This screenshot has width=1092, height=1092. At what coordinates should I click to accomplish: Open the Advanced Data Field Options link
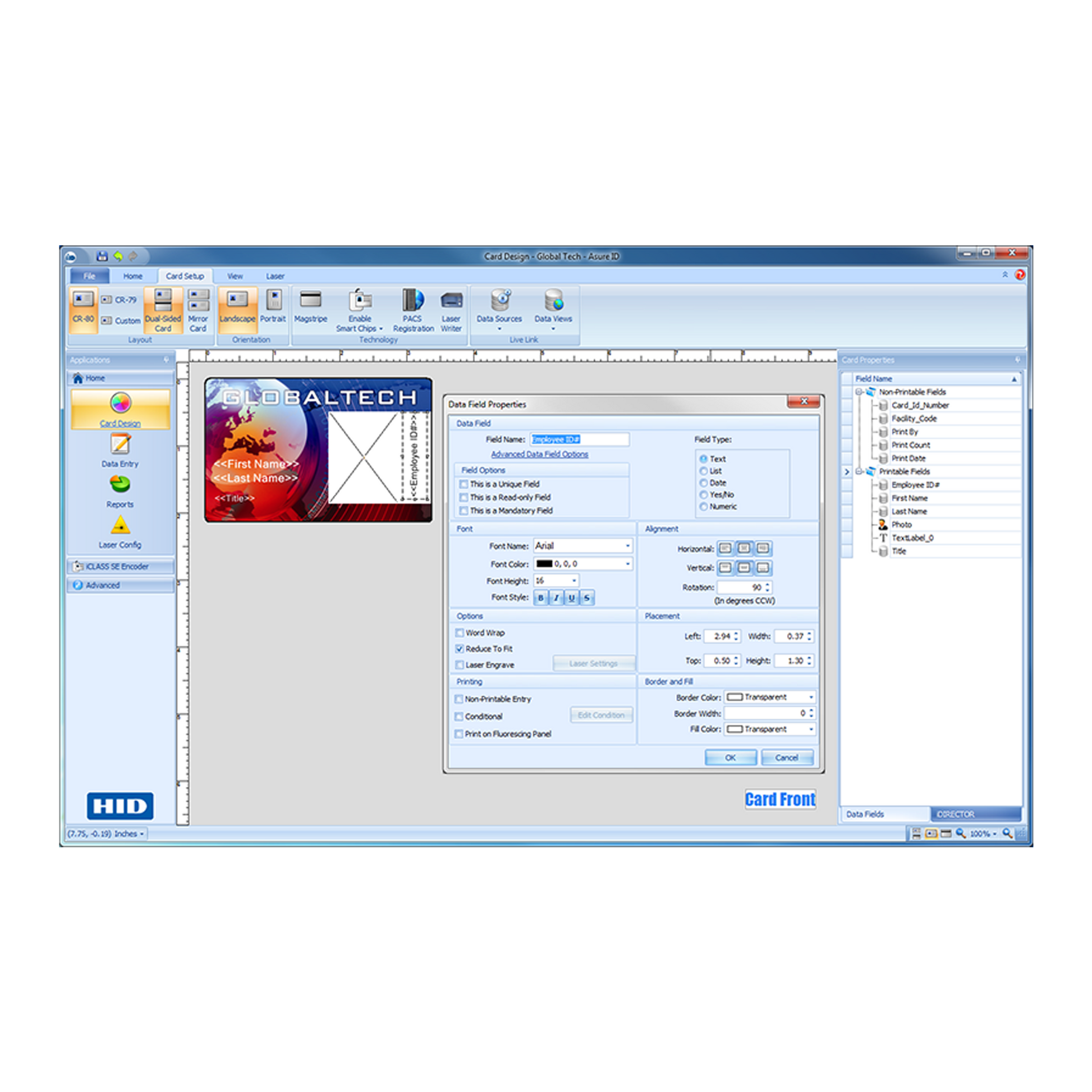(x=539, y=455)
